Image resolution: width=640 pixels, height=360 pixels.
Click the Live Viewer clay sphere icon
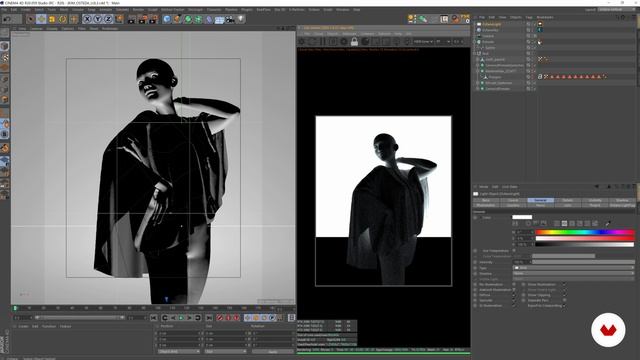[365, 42]
